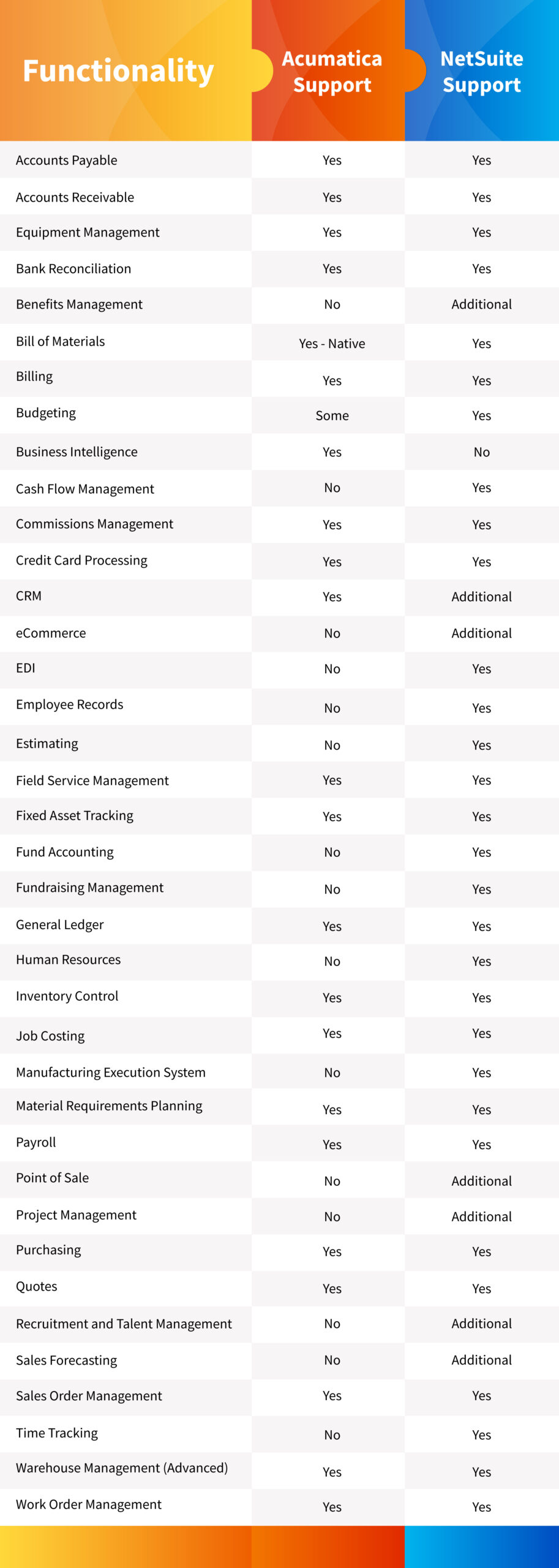Click the CRM row label
This screenshot has width=559, height=1568.
pos(29,596)
